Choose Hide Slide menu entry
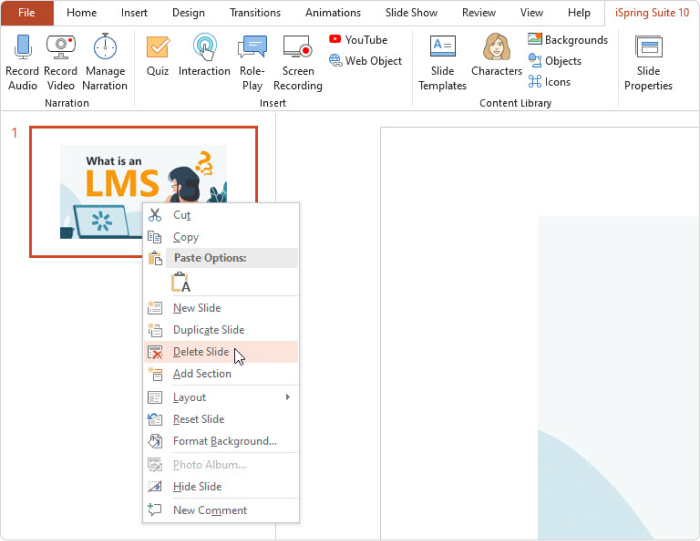 221,487
